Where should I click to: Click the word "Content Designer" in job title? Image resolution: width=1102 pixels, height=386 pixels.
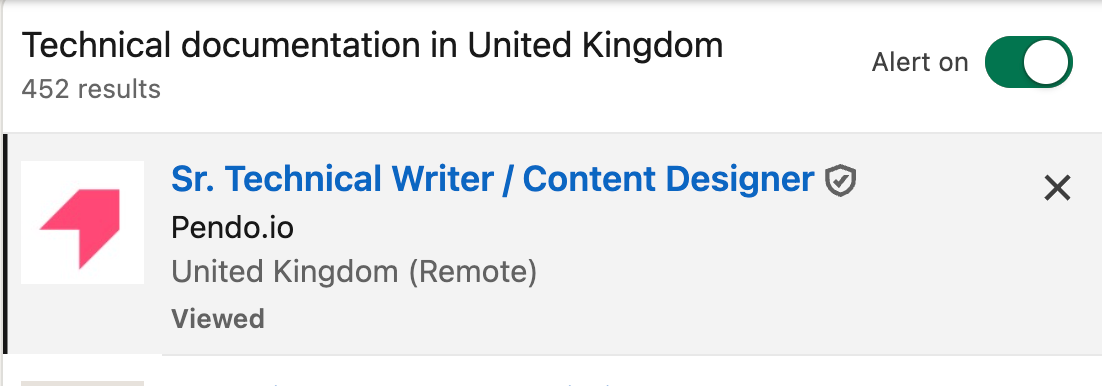tap(668, 179)
